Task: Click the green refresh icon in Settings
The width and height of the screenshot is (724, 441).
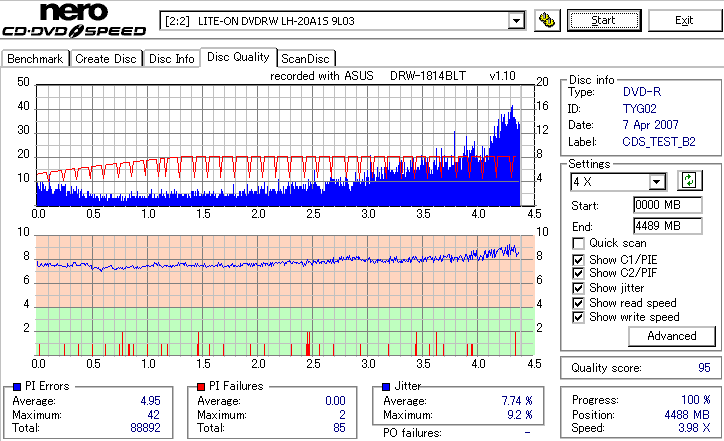Action: [689, 181]
